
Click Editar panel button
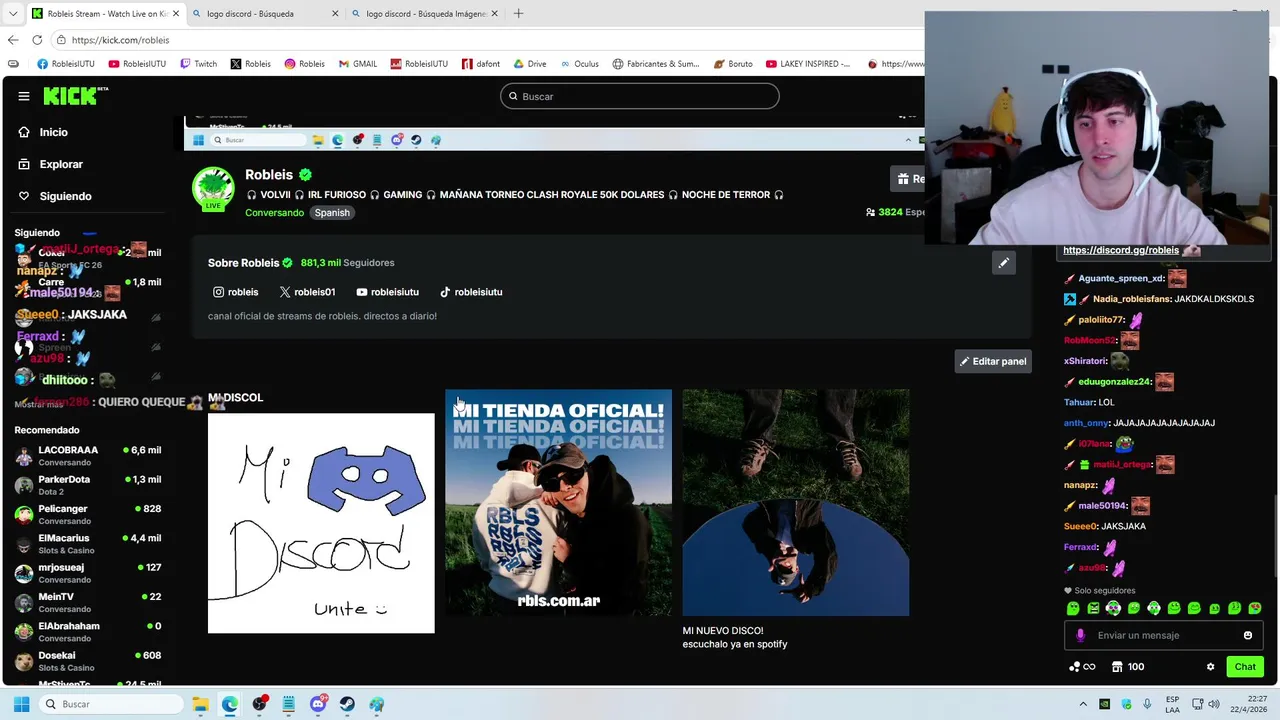tap(993, 361)
